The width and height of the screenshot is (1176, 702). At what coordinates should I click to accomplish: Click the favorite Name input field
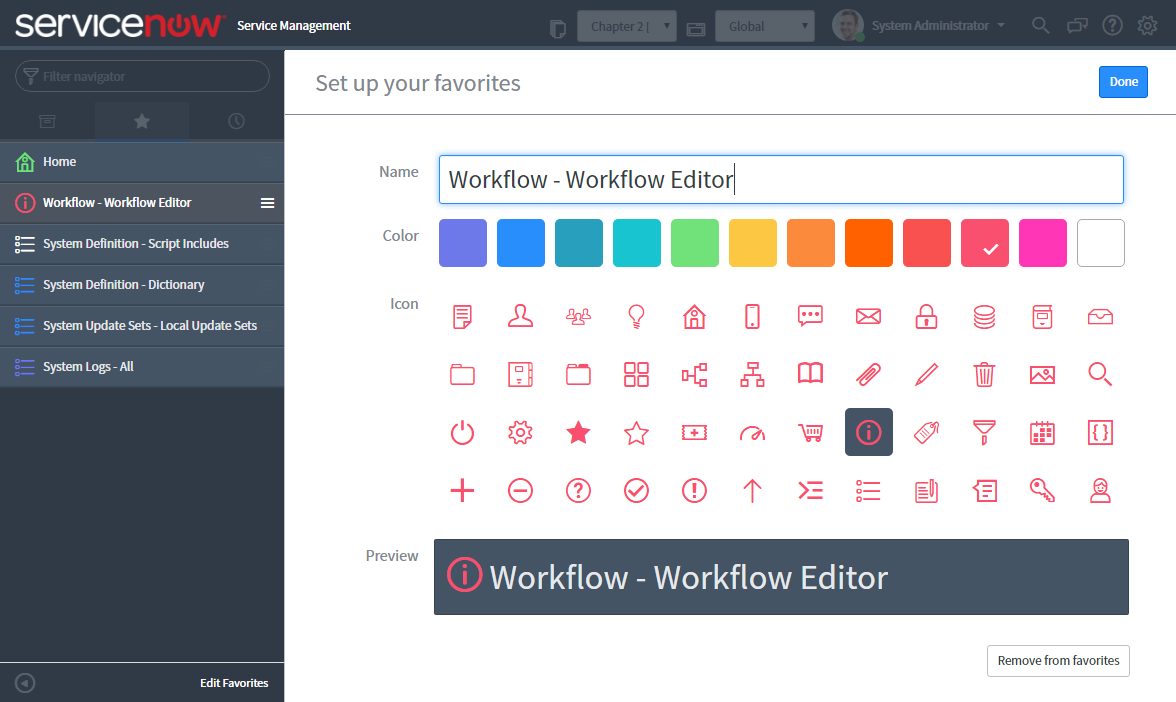pos(781,180)
